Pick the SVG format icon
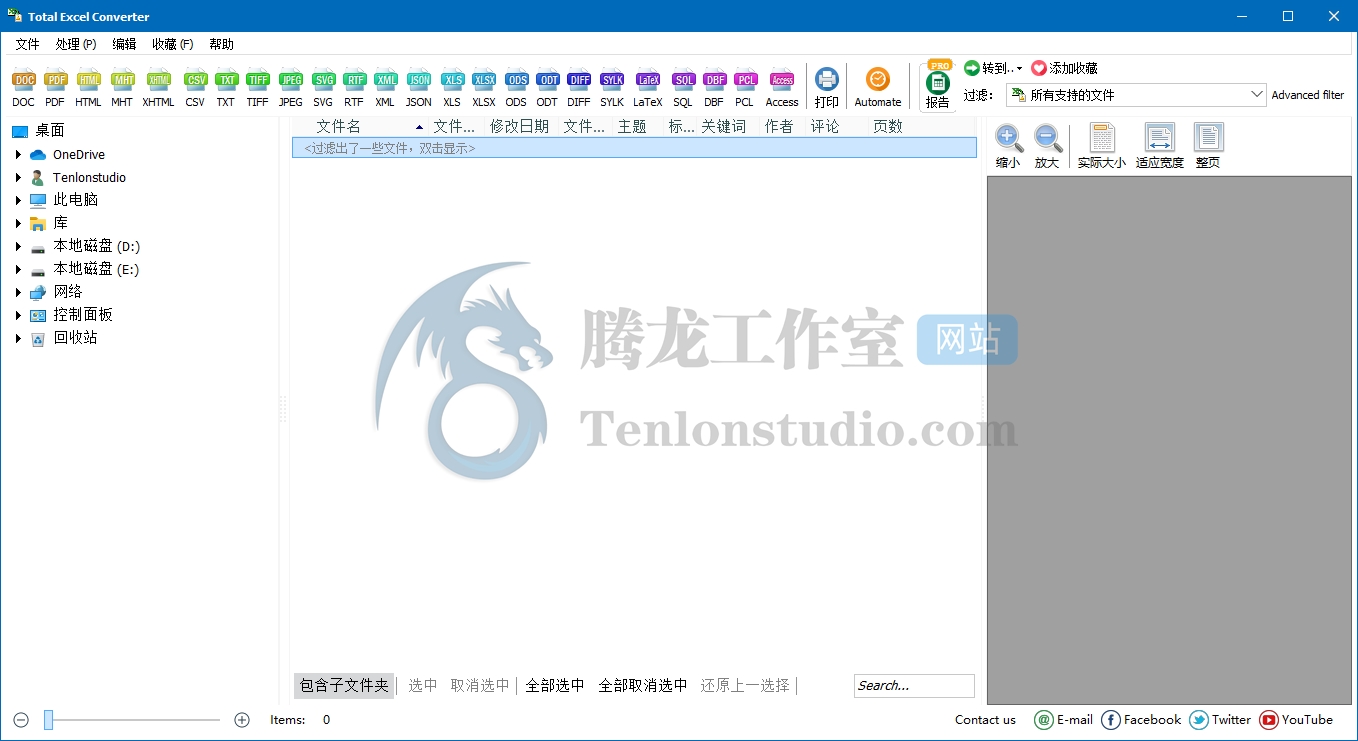Image resolution: width=1358 pixels, height=741 pixels. (x=323, y=88)
